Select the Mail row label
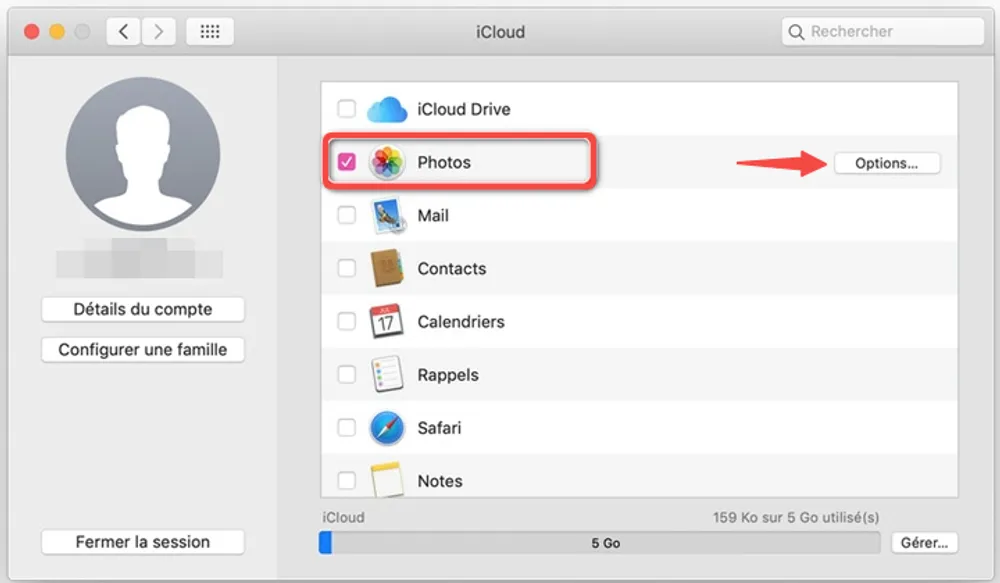The width and height of the screenshot is (1000, 583). 433,216
